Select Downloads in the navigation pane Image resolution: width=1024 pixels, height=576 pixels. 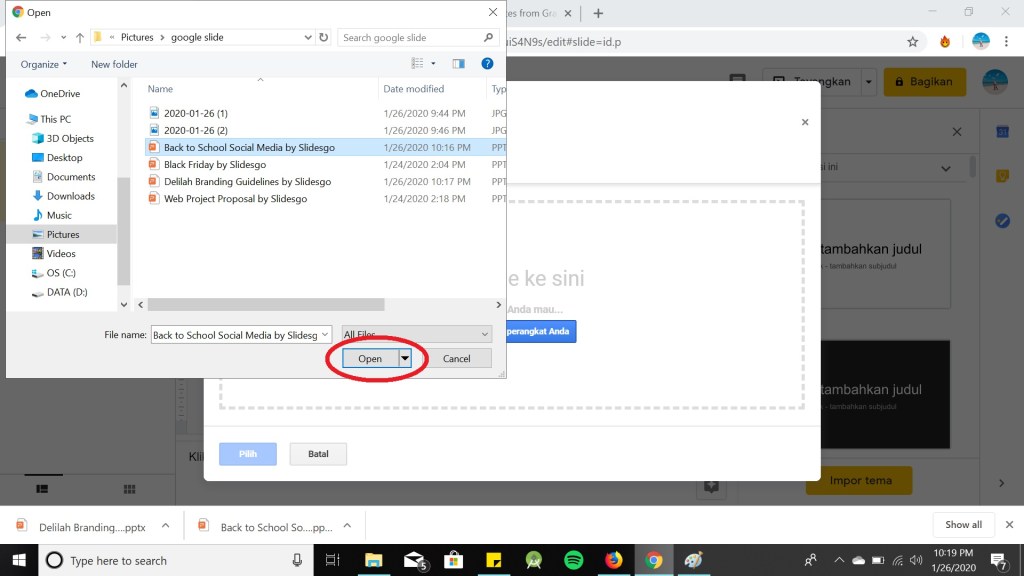[x=70, y=196]
